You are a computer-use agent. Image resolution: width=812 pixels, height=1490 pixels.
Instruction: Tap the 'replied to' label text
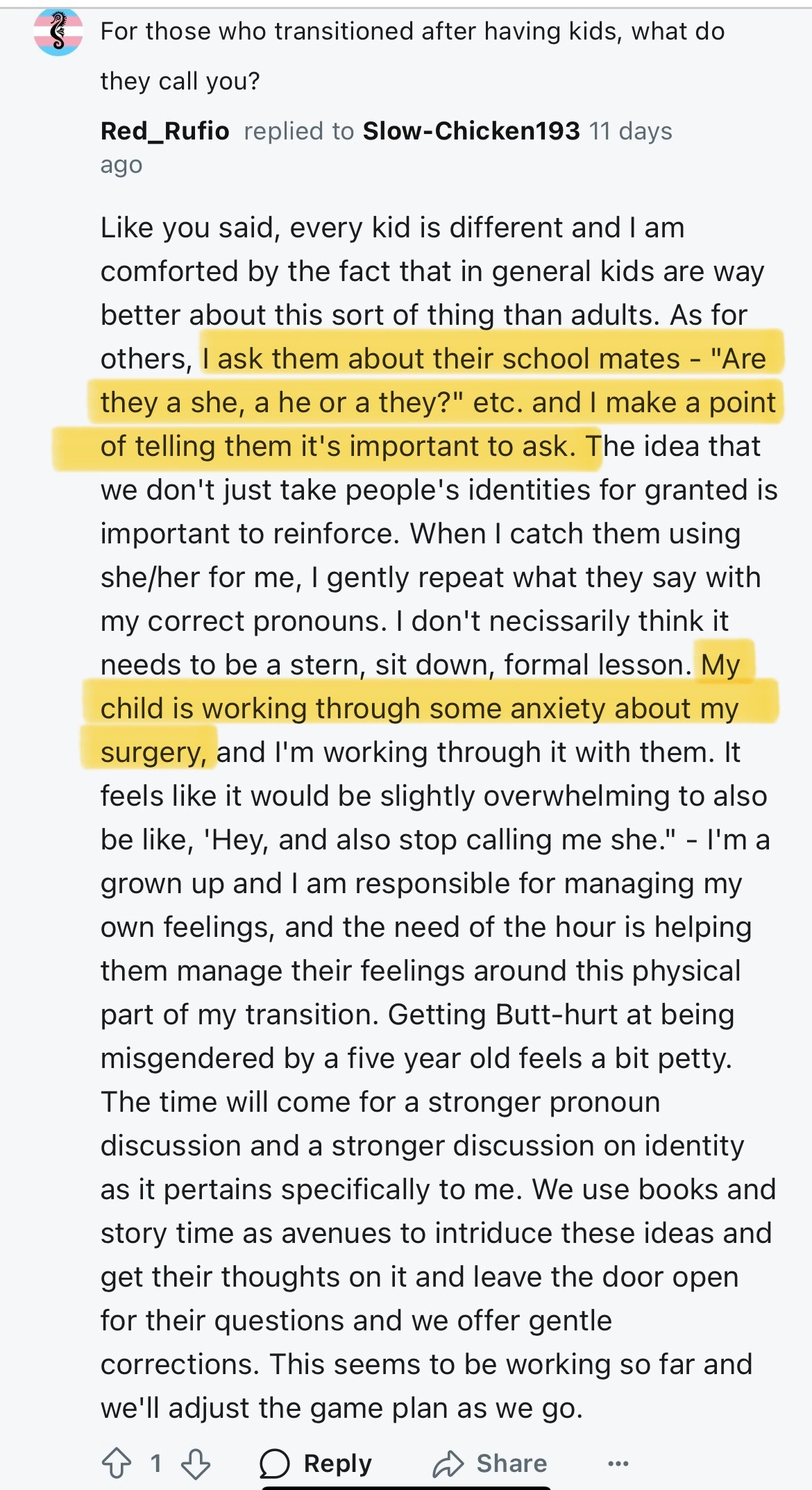[x=298, y=131]
